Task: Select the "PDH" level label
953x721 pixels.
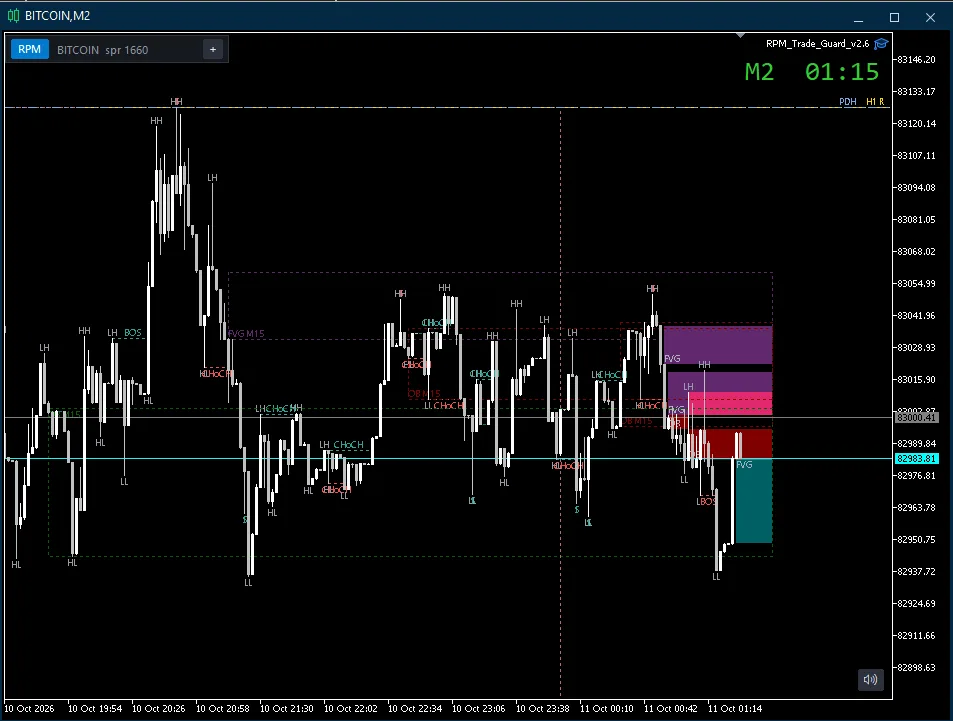Action: click(848, 102)
